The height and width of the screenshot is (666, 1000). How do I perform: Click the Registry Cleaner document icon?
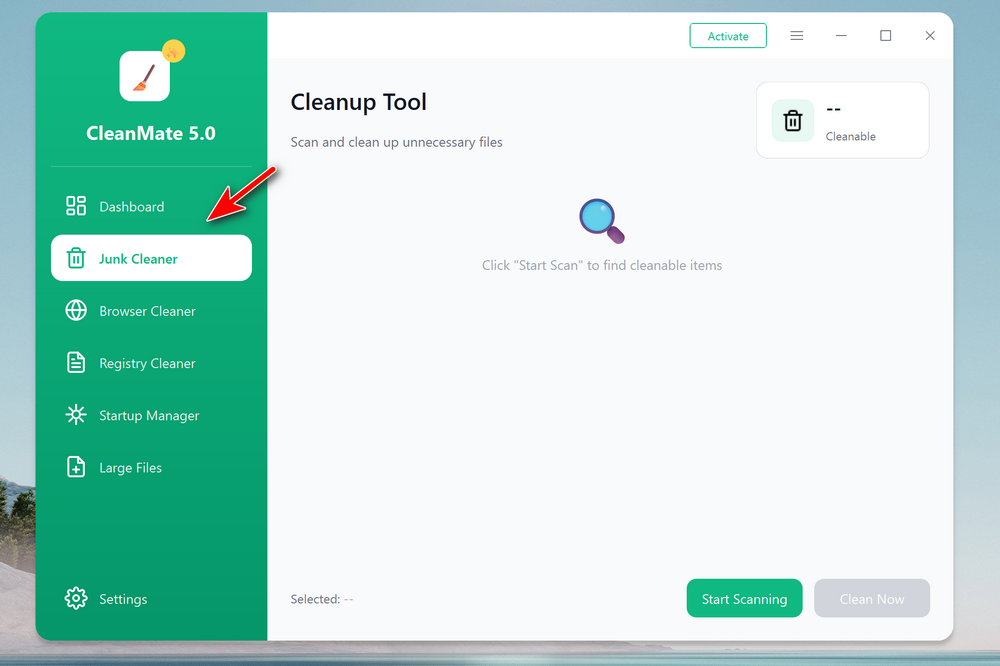(x=76, y=363)
